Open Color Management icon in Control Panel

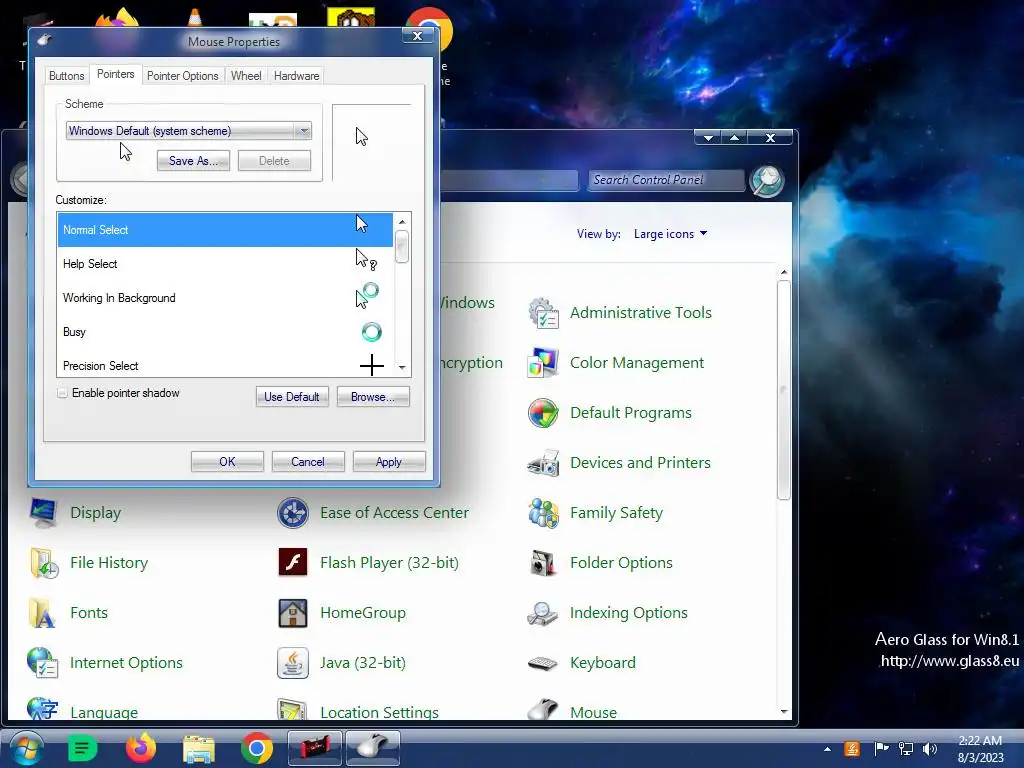(x=543, y=363)
